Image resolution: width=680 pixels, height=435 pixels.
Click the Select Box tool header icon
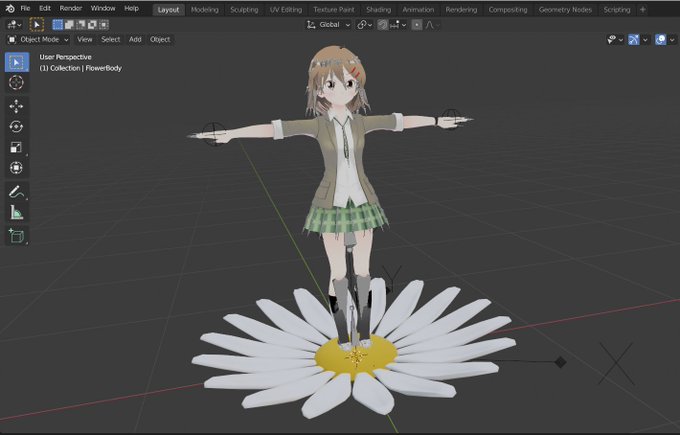(x=36, y=25)
